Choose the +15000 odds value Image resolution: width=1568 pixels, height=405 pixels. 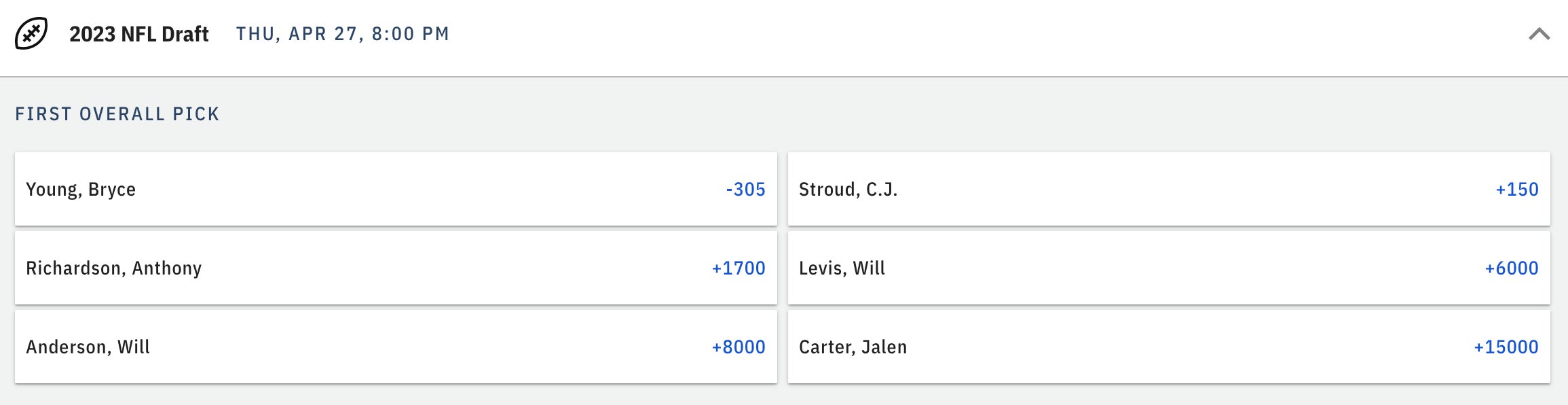[x=1506, y=347]
